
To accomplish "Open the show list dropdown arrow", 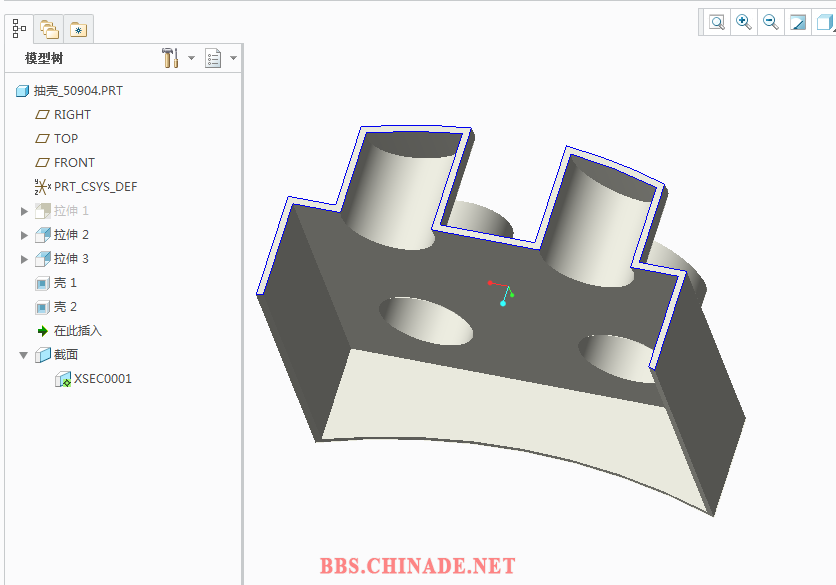I will click(x=234, y=58).
